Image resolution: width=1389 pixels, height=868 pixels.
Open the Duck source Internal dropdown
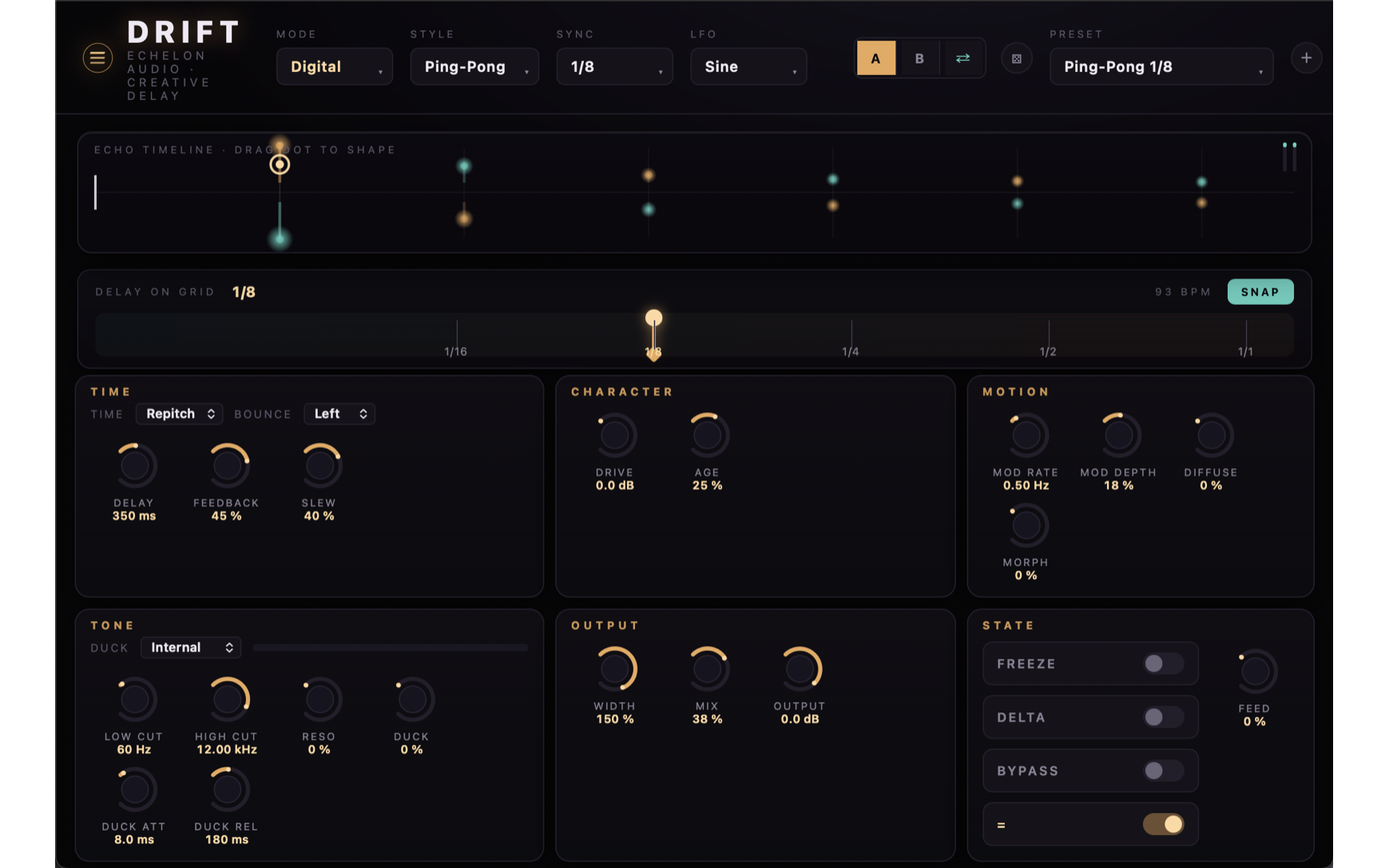point(191,648)
